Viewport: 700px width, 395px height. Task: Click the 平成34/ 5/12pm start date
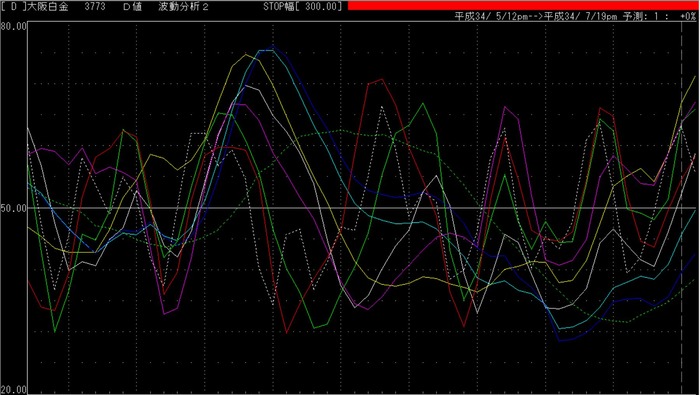(x=491, y=17)
